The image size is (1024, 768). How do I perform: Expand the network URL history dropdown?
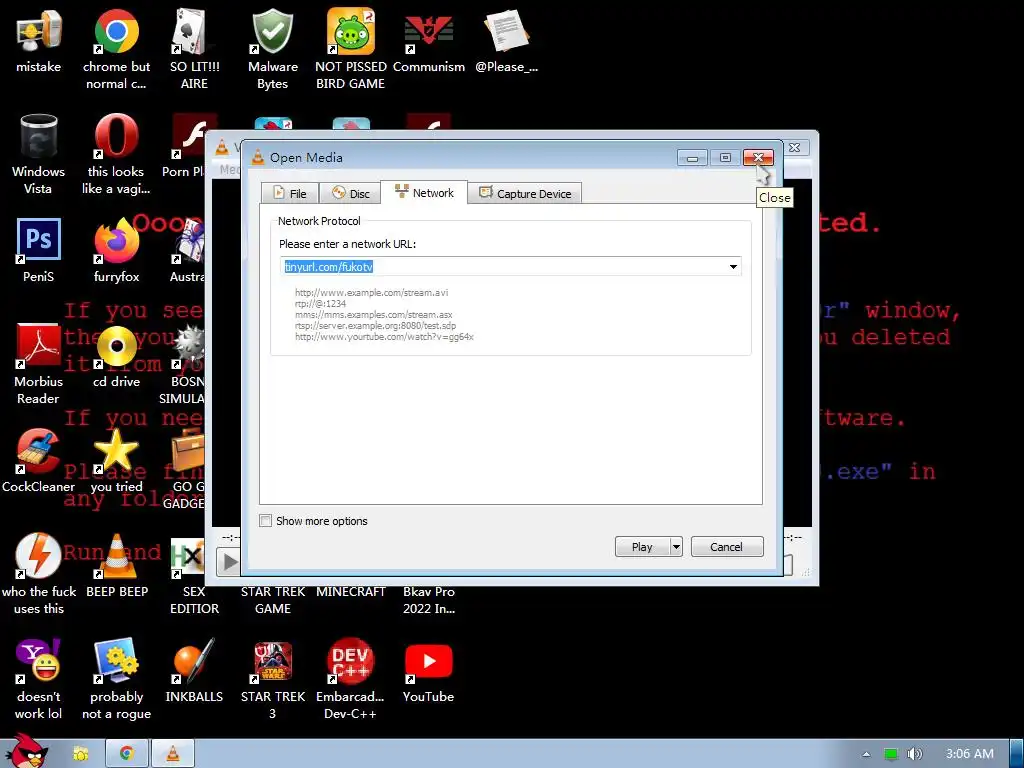(733, 266)
